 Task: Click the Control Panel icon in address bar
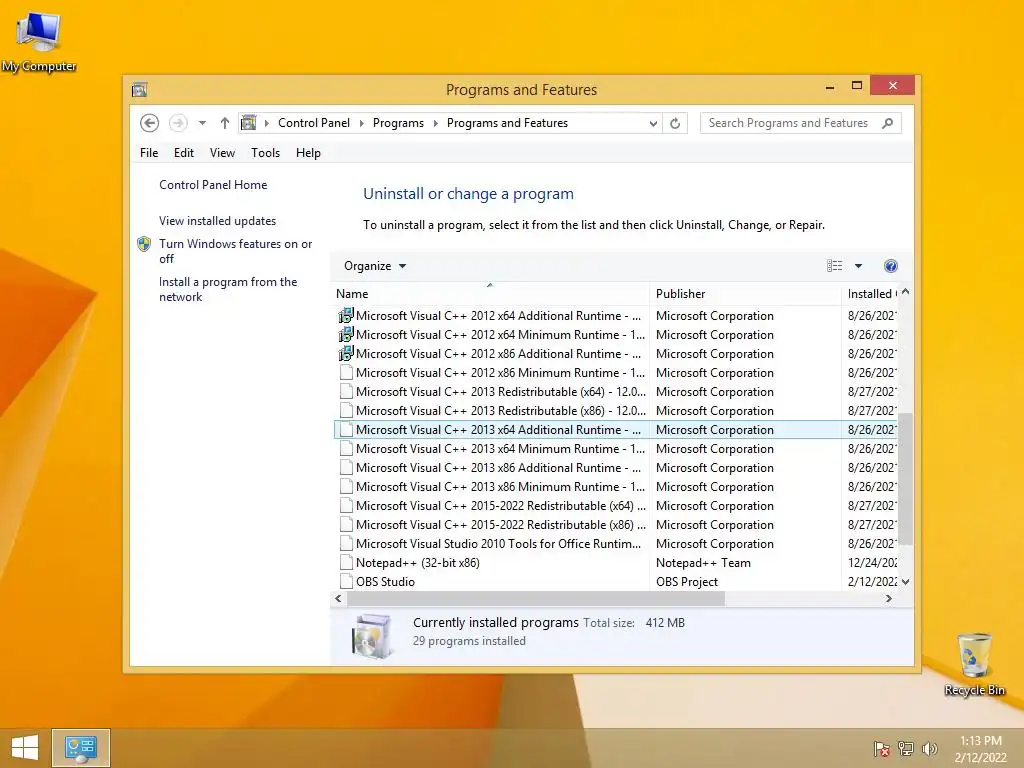click(x=249, y=123)
